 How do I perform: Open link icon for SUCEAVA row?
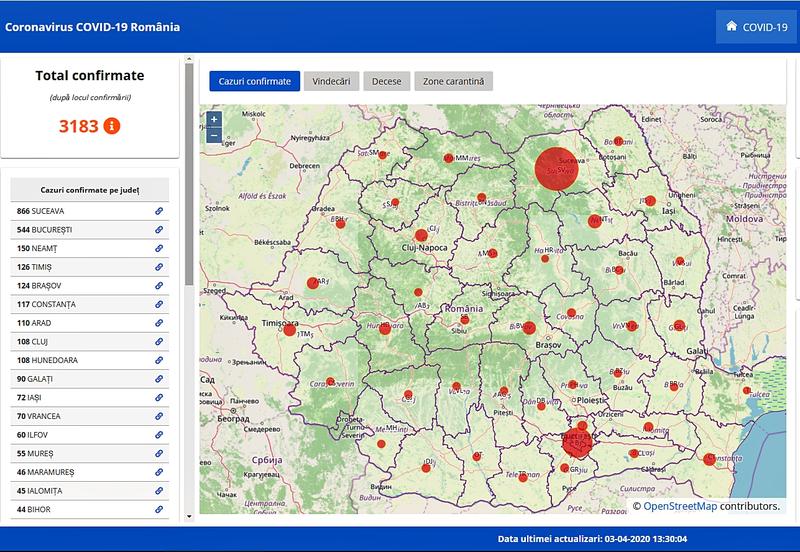[159, 212]
